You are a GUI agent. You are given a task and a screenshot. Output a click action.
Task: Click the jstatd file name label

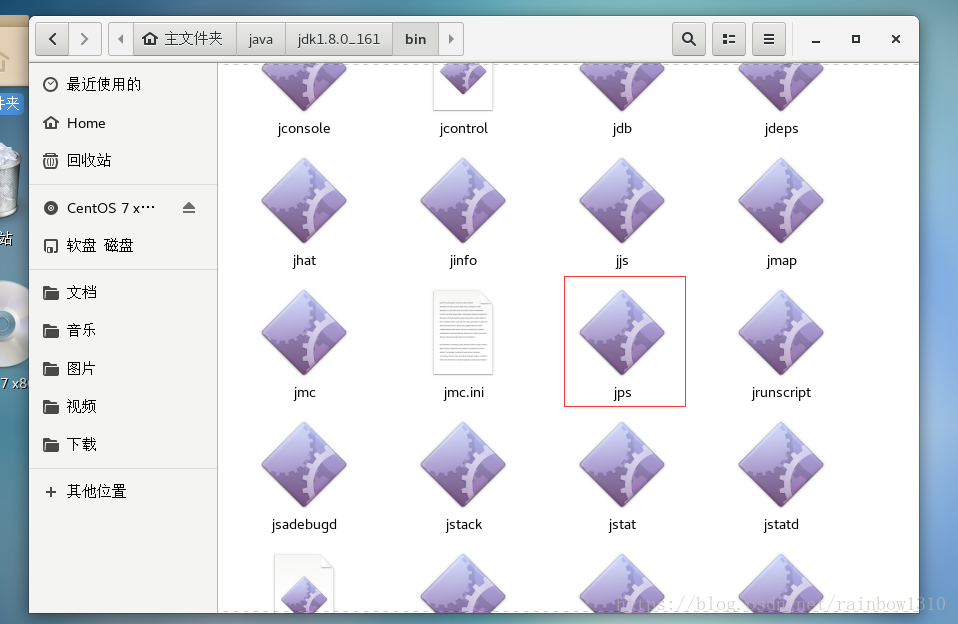pos(781,524)
